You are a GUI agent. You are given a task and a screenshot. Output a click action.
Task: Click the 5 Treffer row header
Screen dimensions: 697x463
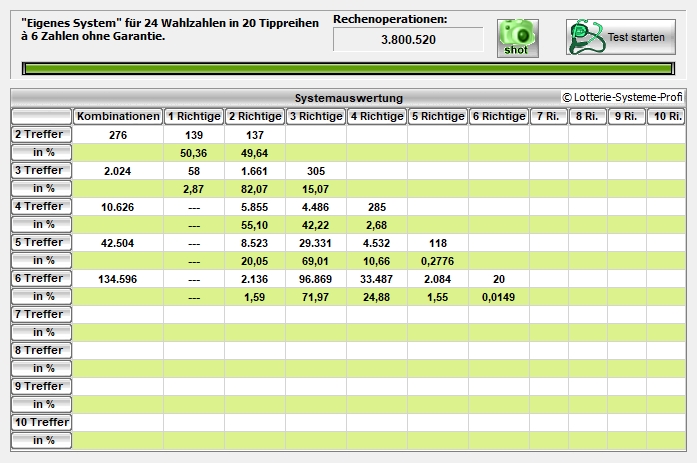[x=41, y=242]
